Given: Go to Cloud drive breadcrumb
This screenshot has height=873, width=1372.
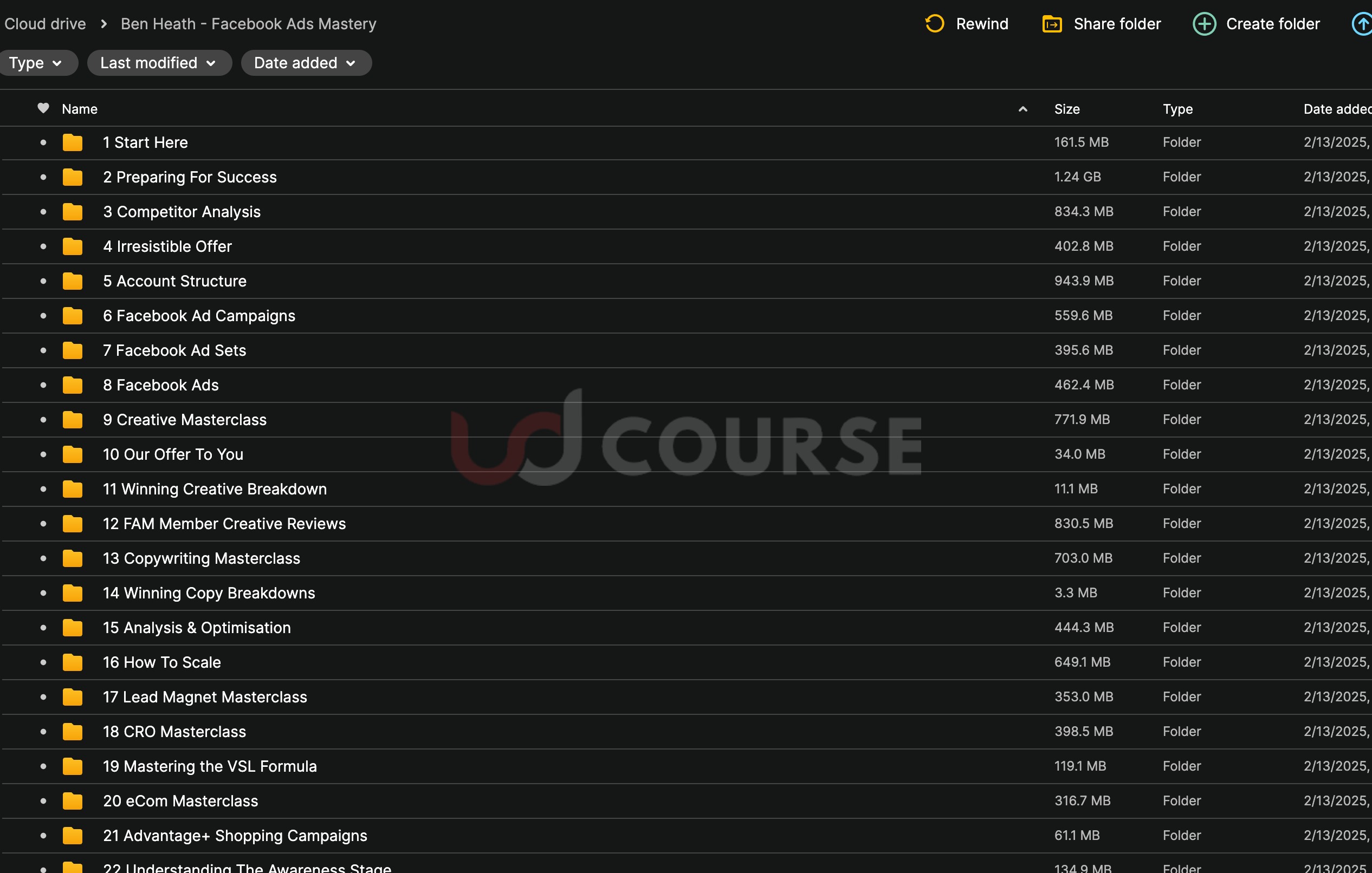Looking at the screenshot, I should pyautogui.click(x=45, y=24).
